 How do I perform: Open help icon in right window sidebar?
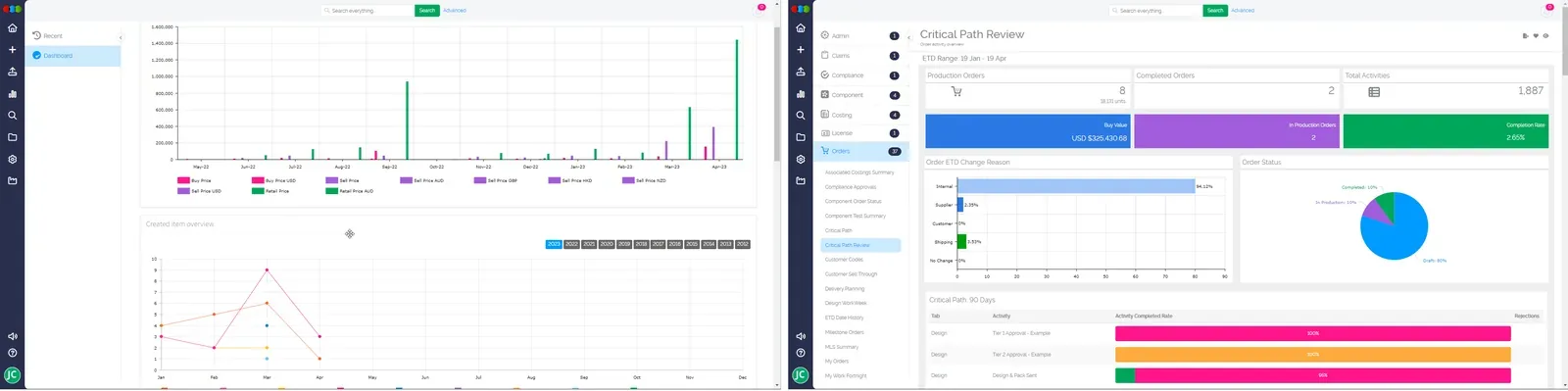pyautogui.click(x=801, y=353)
